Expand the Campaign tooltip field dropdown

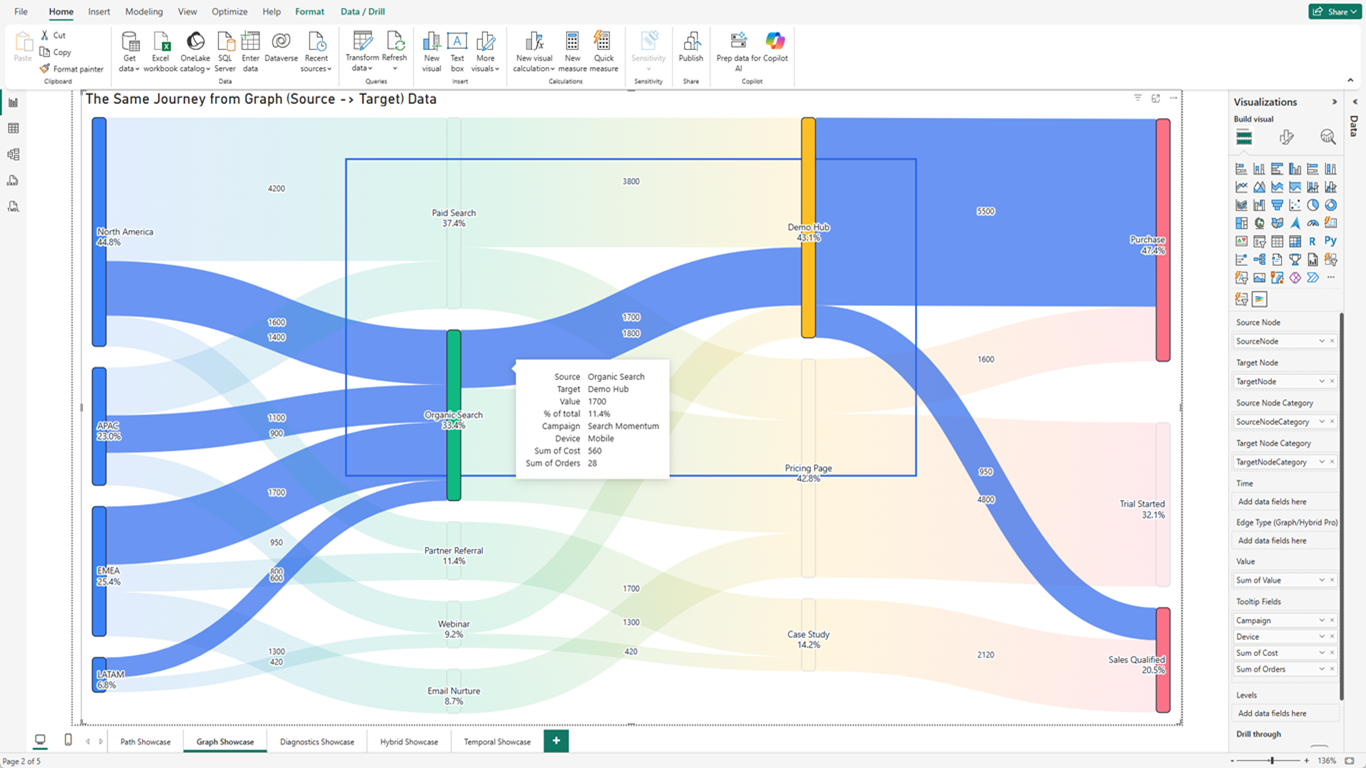click(x=1322, y=620)
